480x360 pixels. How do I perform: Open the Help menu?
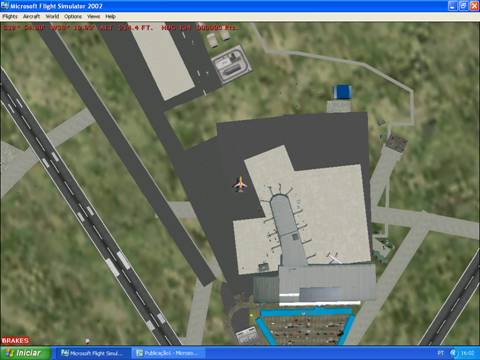point(110,16)
